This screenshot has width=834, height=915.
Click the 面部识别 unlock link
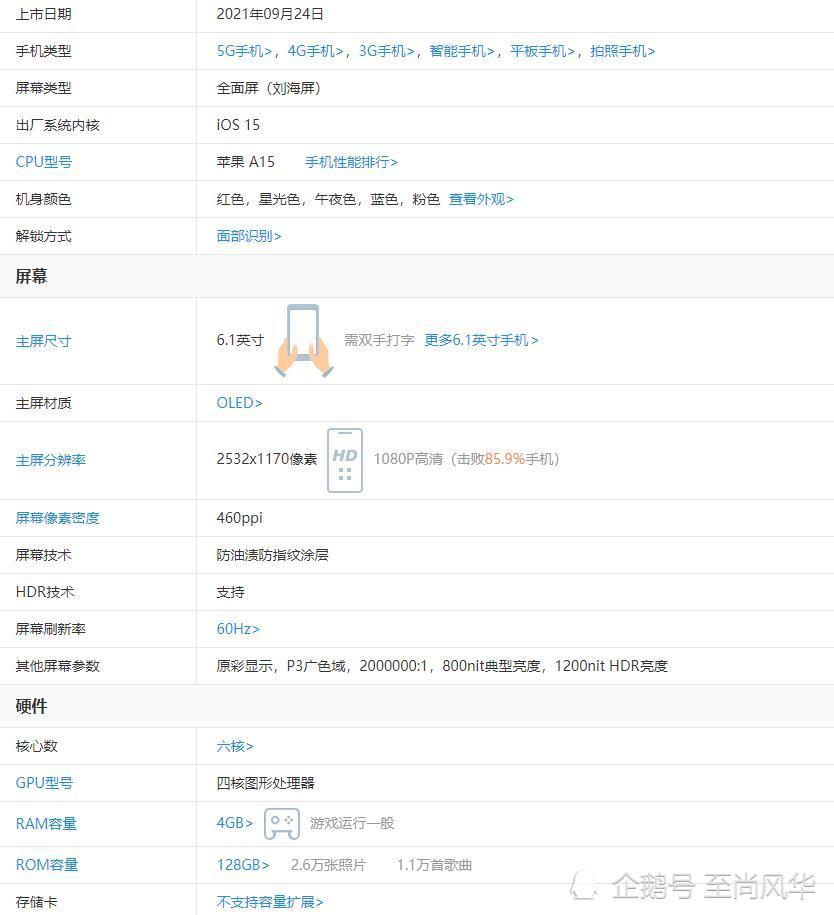point(249,236)
